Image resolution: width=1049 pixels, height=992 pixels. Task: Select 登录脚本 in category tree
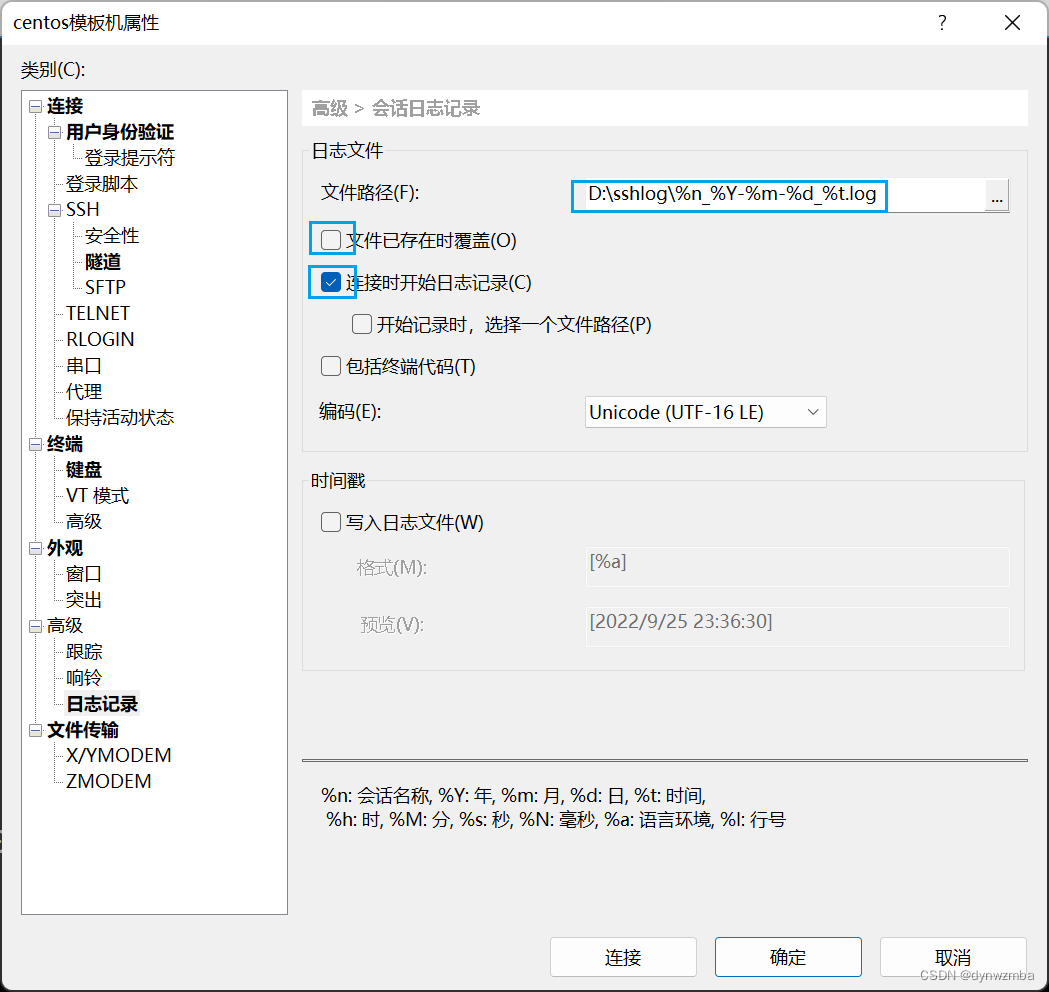102,184
